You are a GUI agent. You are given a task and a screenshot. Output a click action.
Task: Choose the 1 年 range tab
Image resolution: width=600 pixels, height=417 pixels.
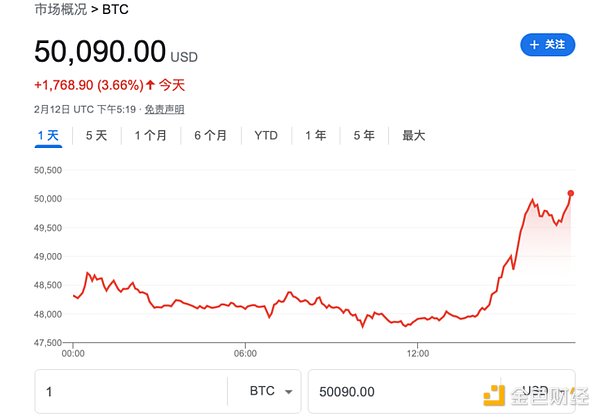pos(315,135)
